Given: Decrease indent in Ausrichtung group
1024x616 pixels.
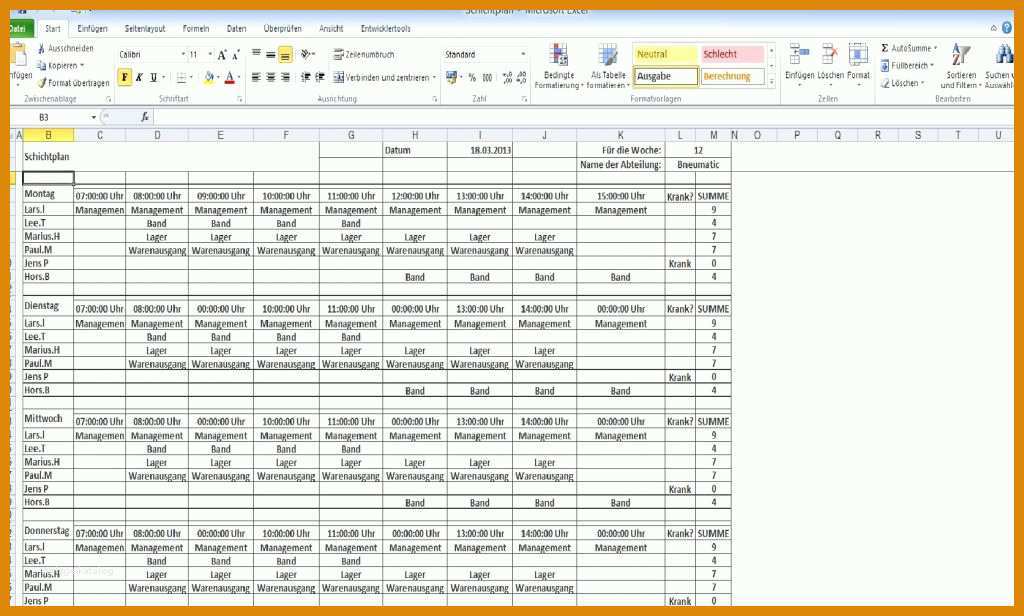Looking at the screenshot, I should [305, 77].
